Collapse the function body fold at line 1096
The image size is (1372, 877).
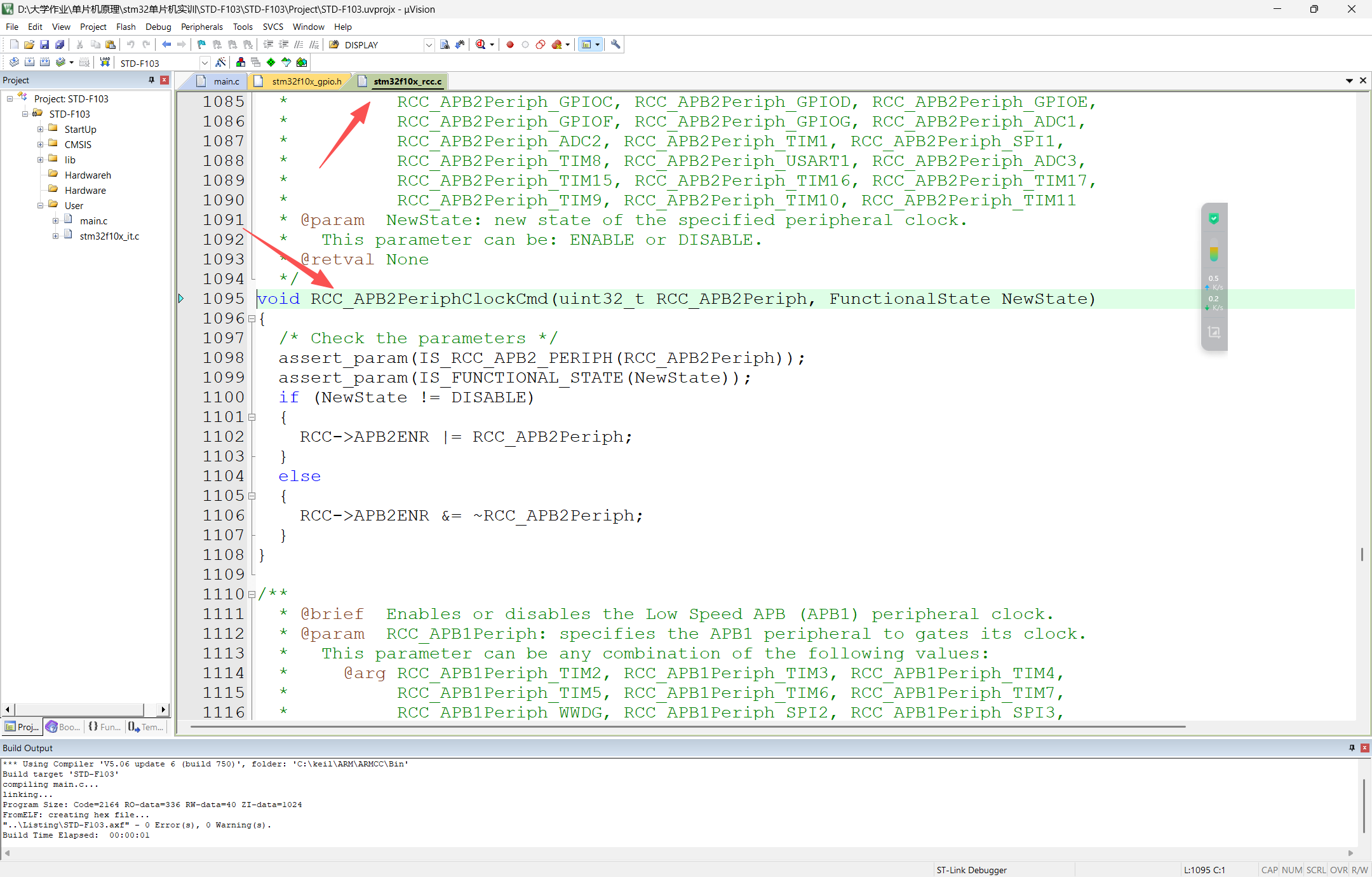[x=252, y=318]
